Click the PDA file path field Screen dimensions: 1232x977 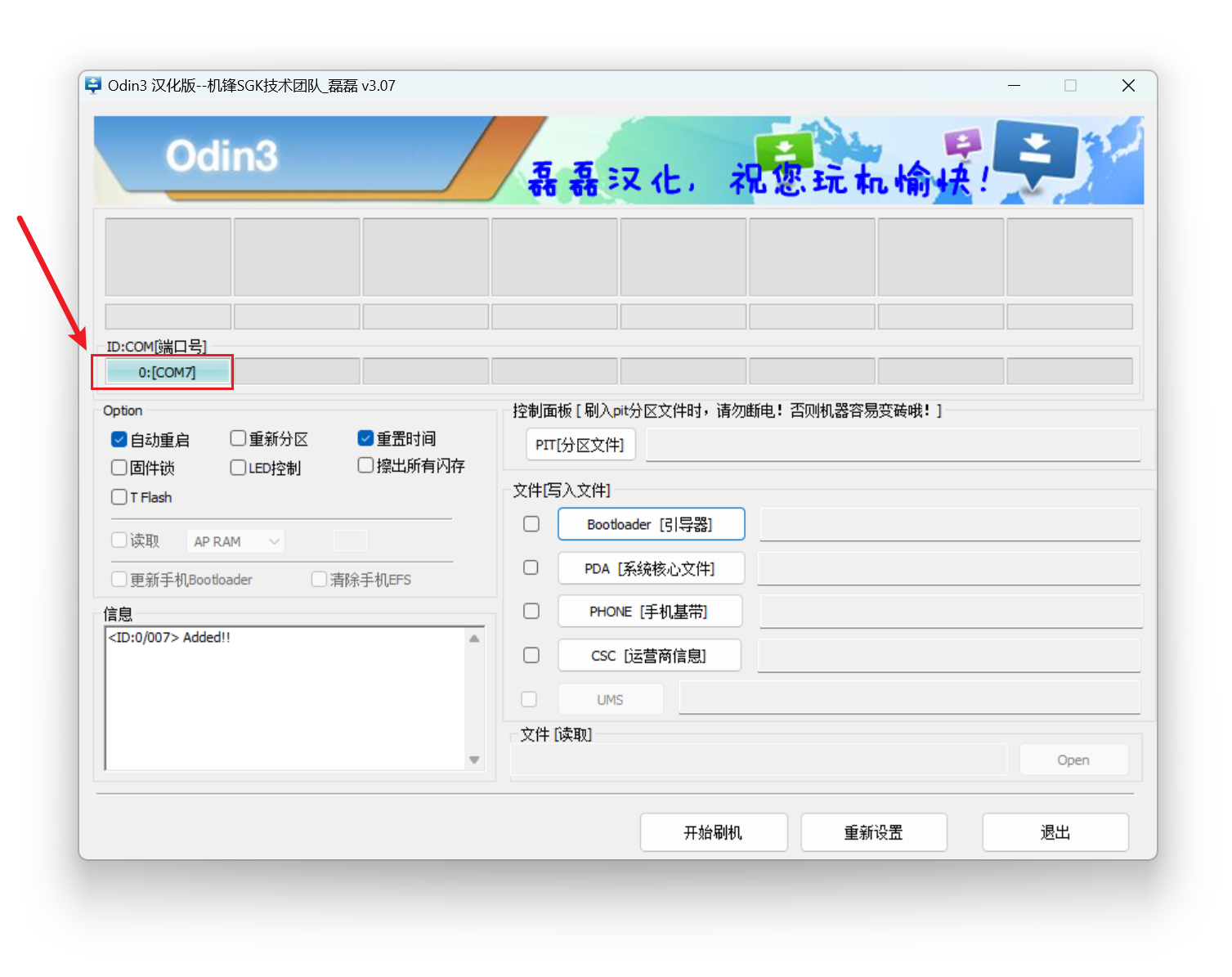click(x=949, y=568)
